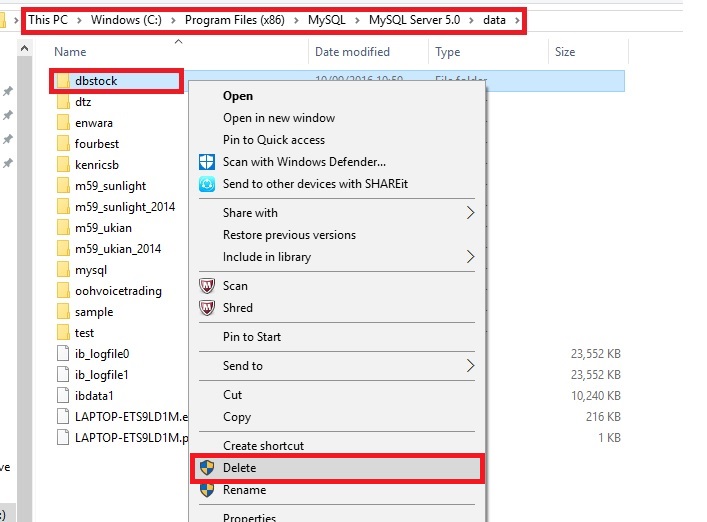Sort by Date modified column header
Viewport: 707px width, 522px height.
coord(352,52)
